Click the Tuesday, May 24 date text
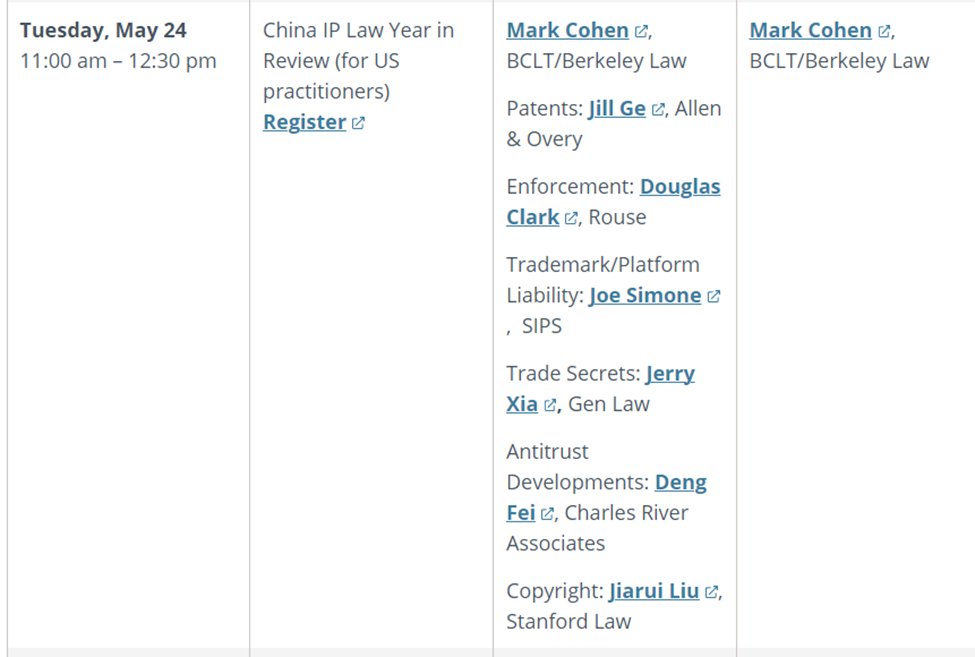This screenshot has height=657, width=975. pos(103,31)
